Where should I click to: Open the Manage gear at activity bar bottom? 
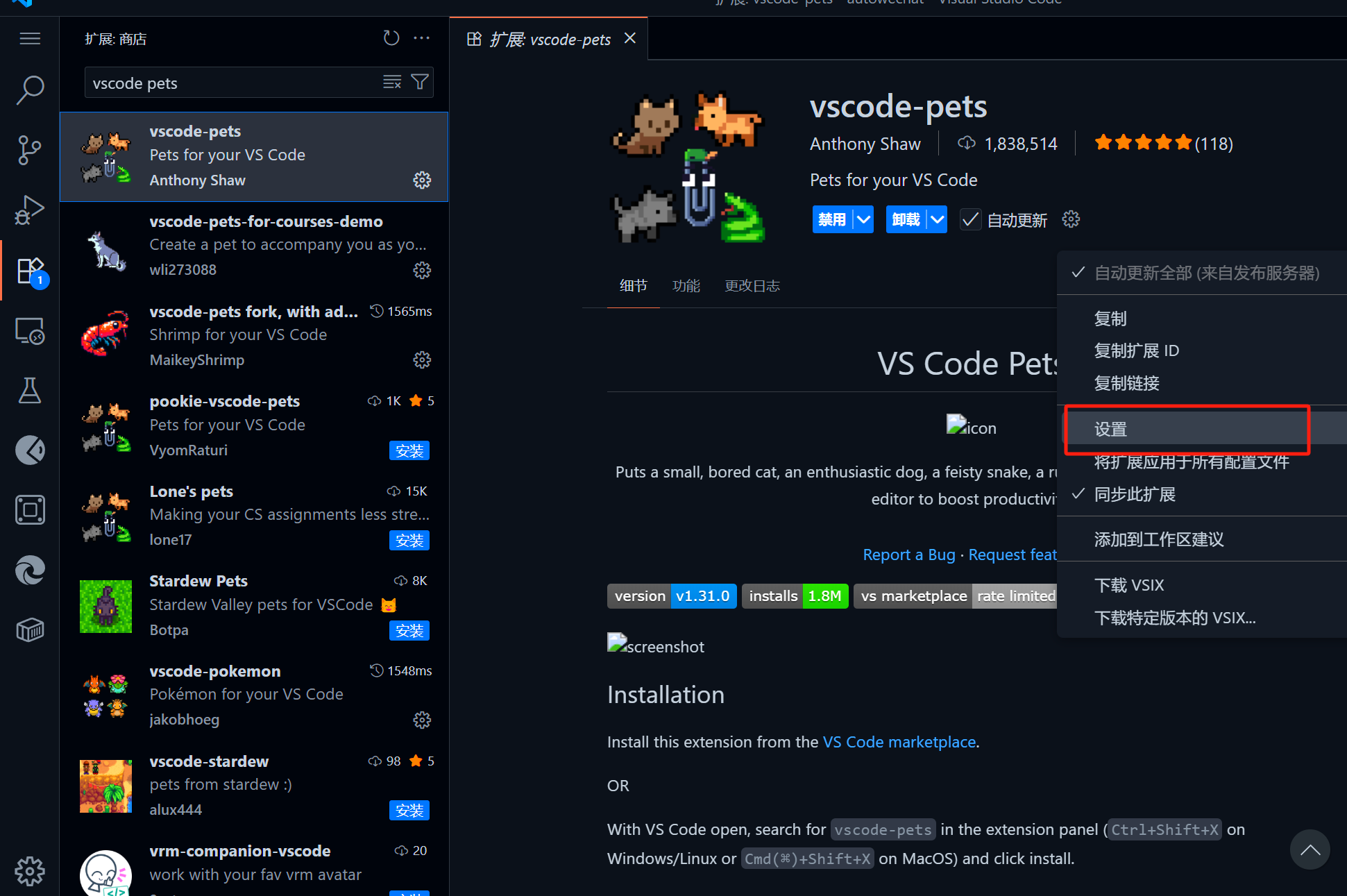tap(30, 871)
